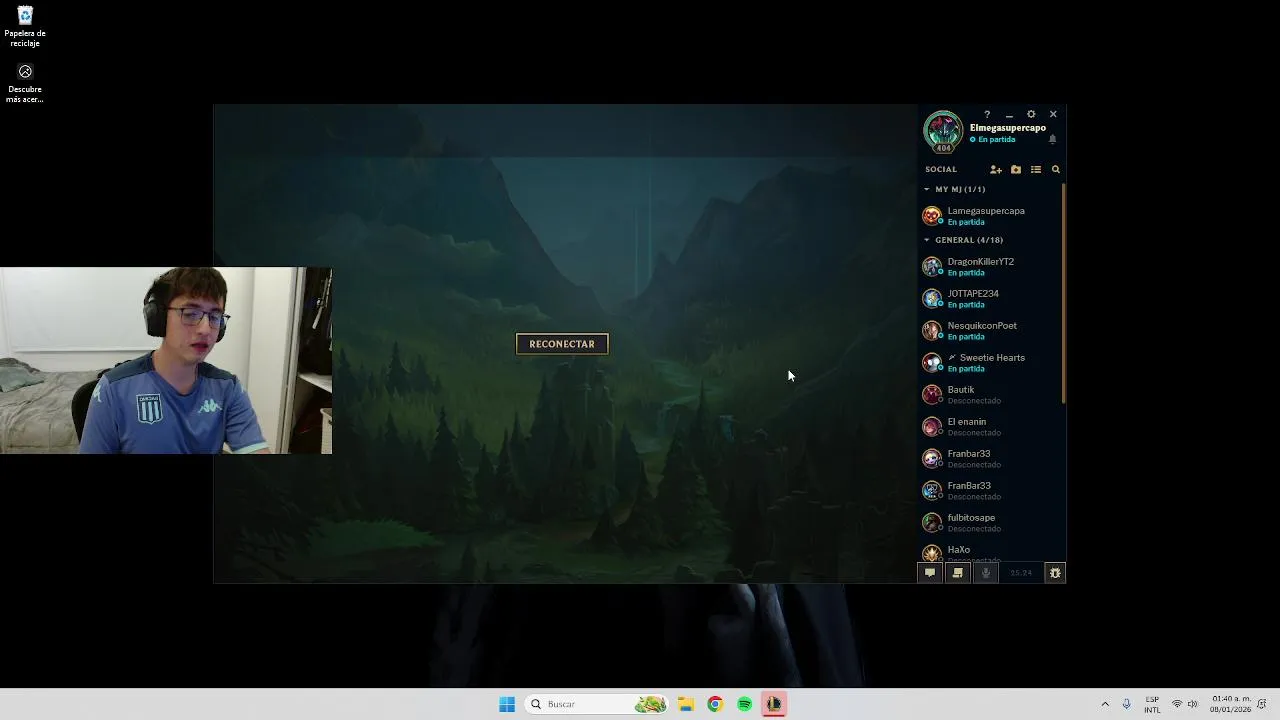
Task: Click the Elmegasupercapo profile avatar
Action: (942, 131)
